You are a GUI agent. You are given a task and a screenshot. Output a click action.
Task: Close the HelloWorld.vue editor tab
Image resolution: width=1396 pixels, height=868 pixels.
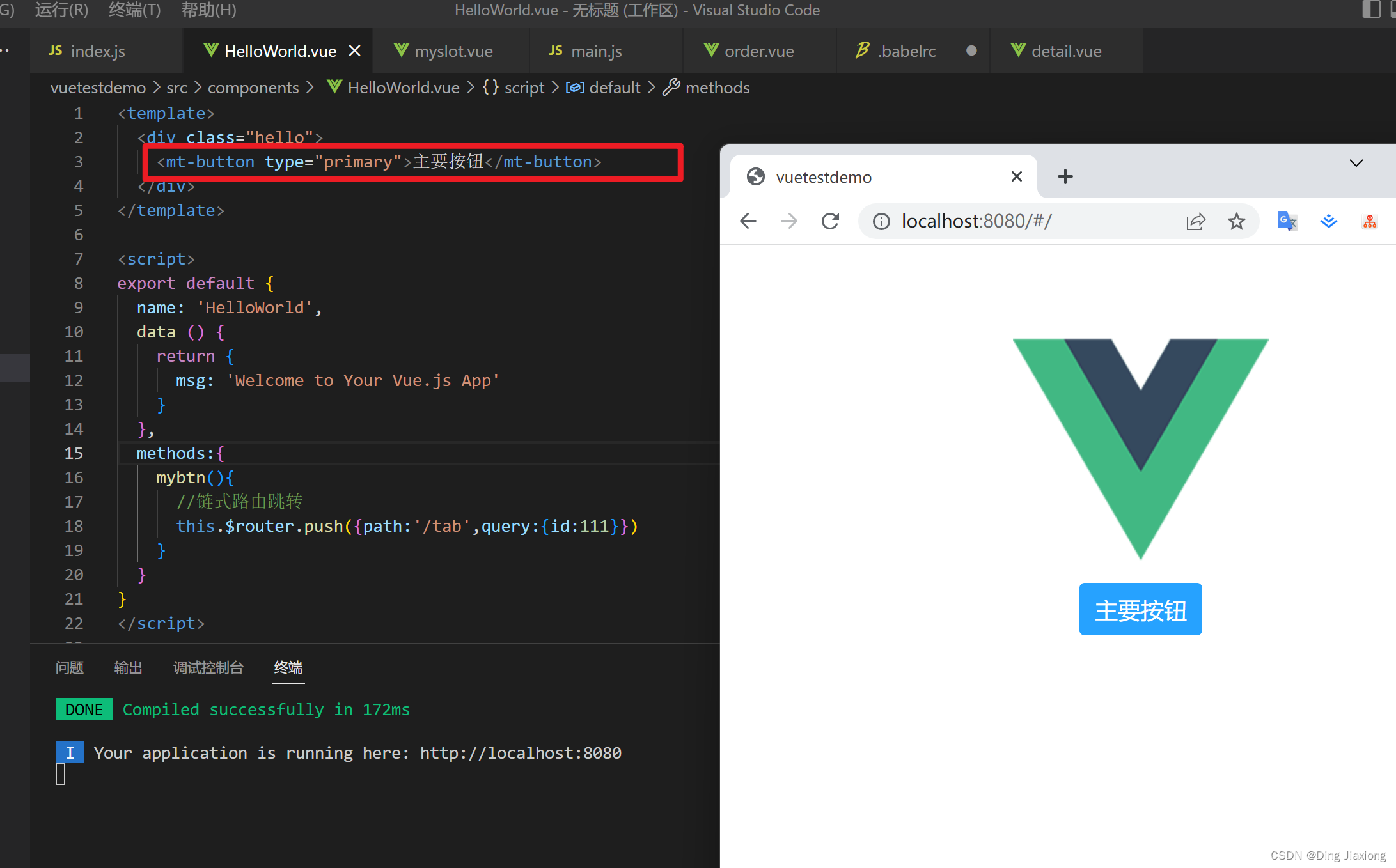pos(355,50)
